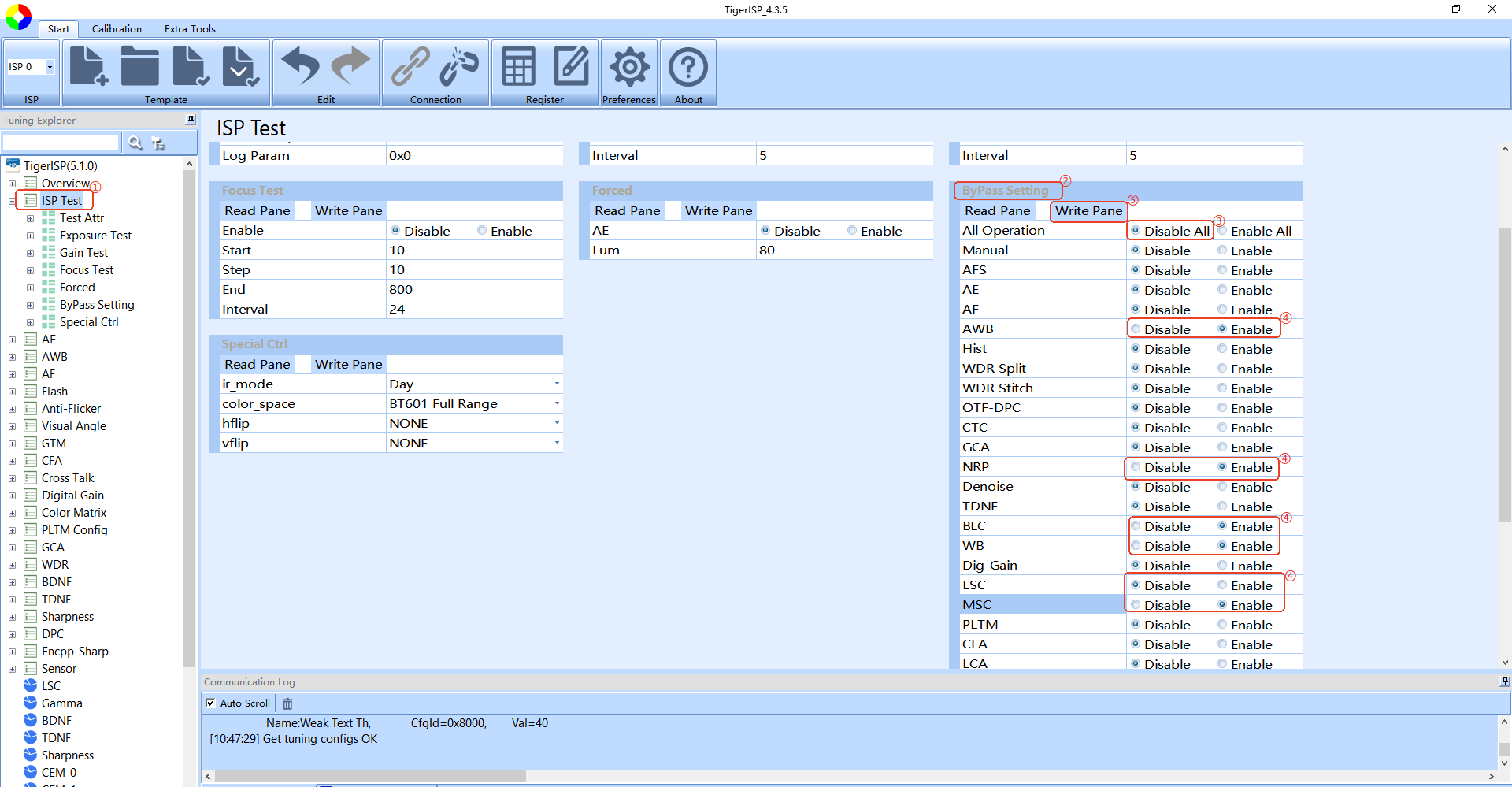This screenshot has width=1512, height=787.
Task: Click Read Pane in Special Ctrl
Action: [x=257, y=364]
